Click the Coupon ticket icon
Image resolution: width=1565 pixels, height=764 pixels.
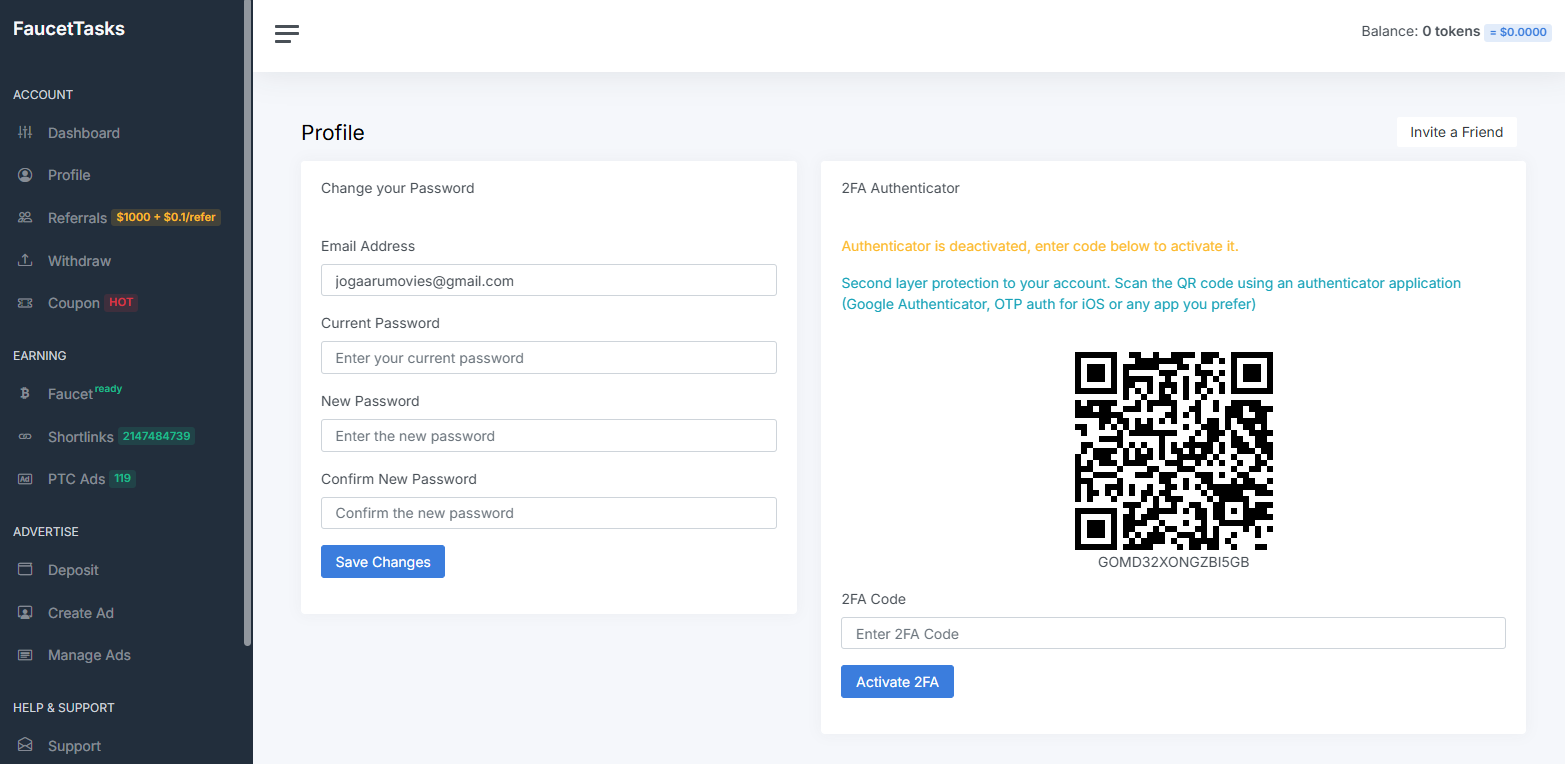point(26,303)
